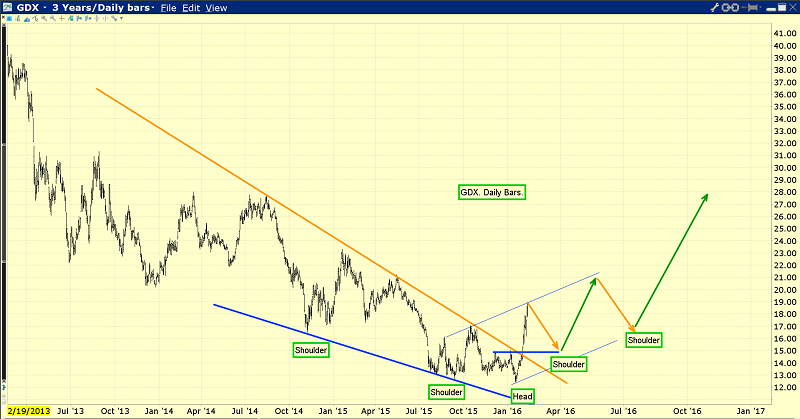
Task: Click the 15.00 price axis label
Action: pyautogui.click(x=785, y=351)
